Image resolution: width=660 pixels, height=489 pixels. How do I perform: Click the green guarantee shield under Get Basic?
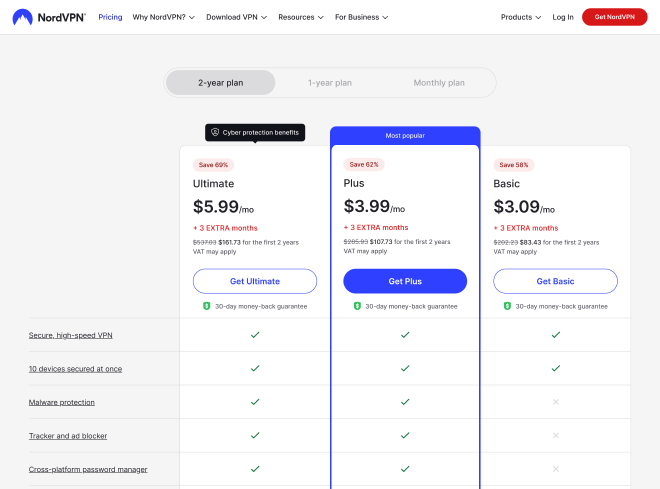pyautogui.click(x=507, y=306)
